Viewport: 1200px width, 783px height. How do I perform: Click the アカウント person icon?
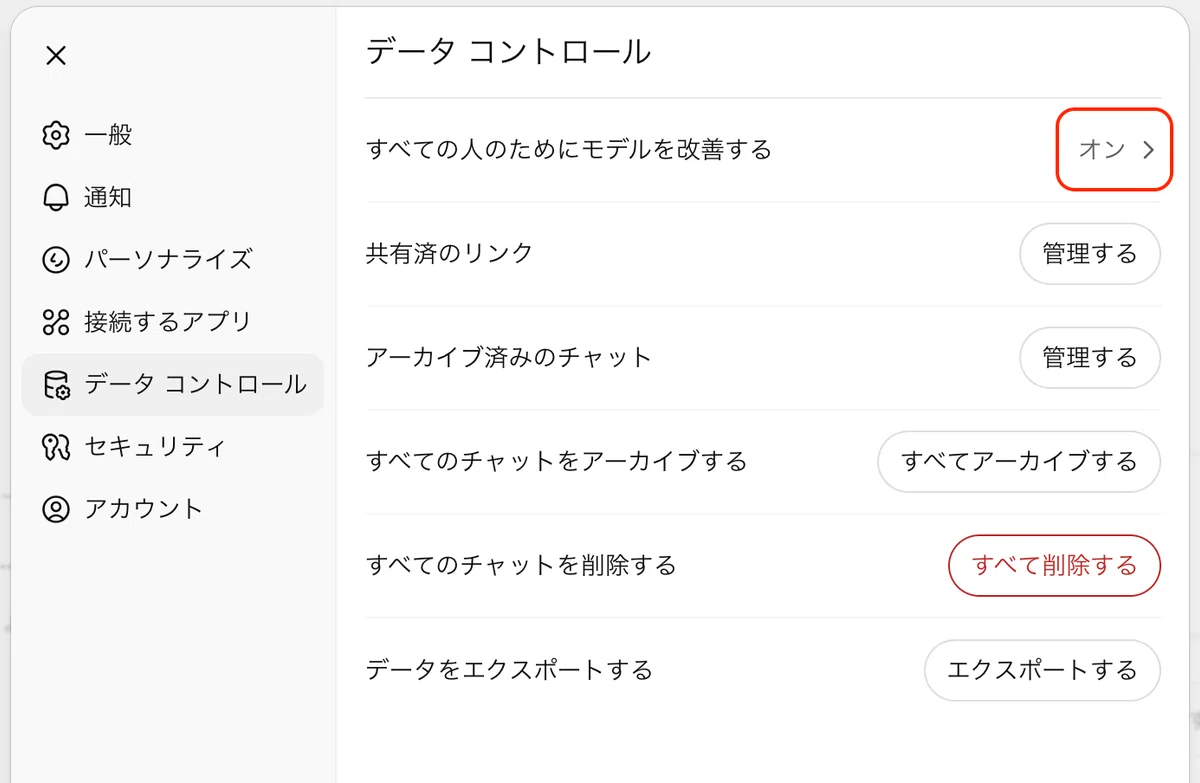point(56,509)
